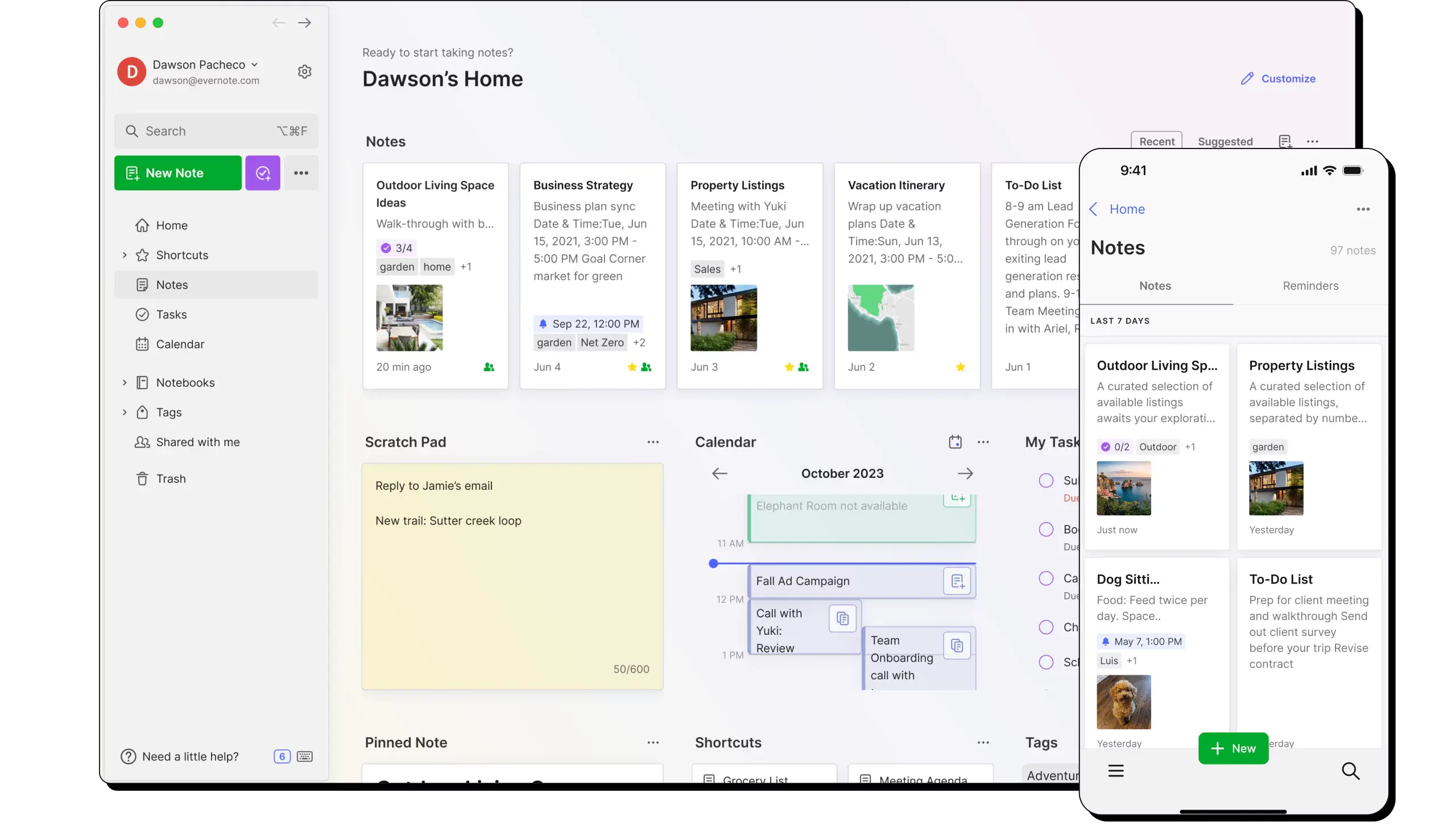Click mobile app search icon at bottom
Screen dimensions: 1456x826
[x=1350, y=770]
